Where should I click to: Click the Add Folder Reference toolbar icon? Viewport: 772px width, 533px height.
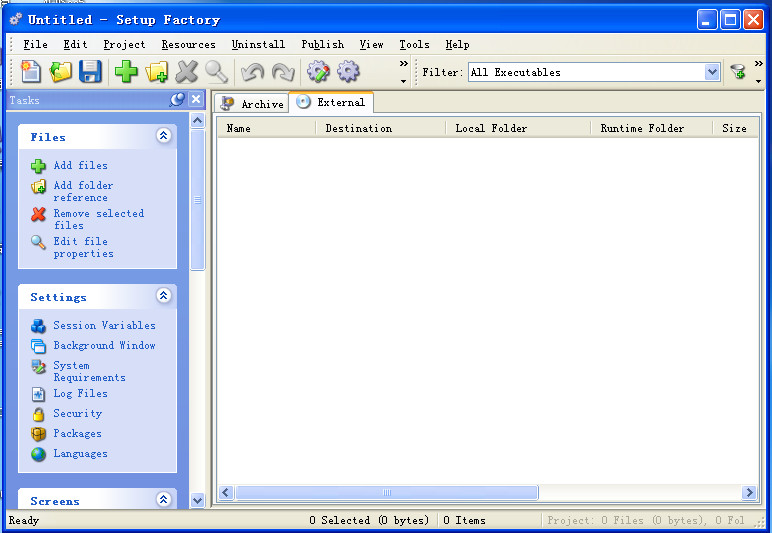point(157,72)
